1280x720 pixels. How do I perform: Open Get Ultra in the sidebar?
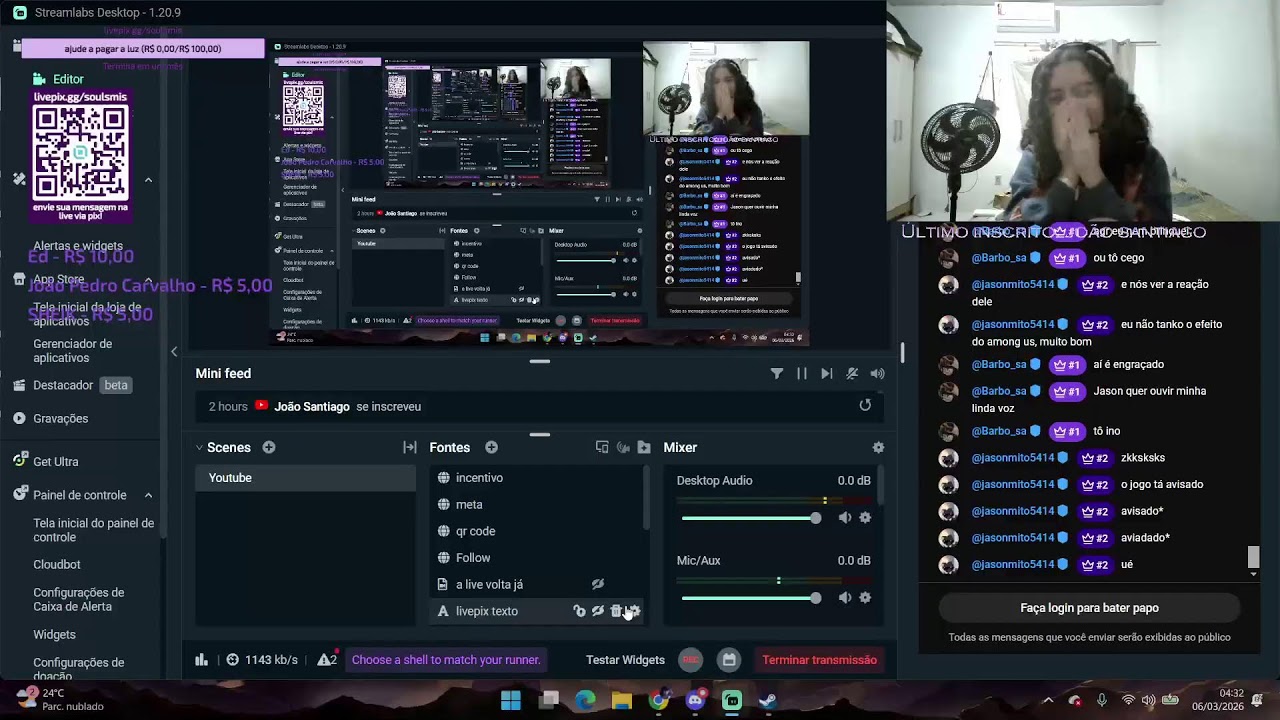click(x=55, y=461)
